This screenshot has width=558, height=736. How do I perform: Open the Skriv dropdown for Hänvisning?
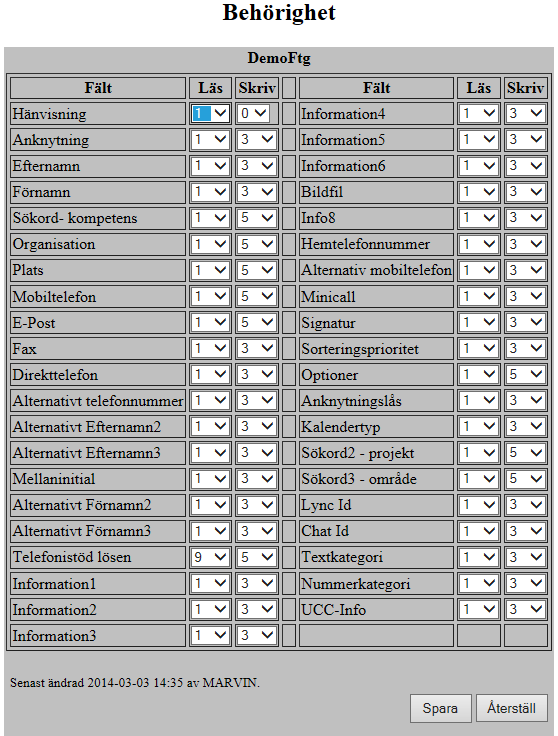pos(253,114)
